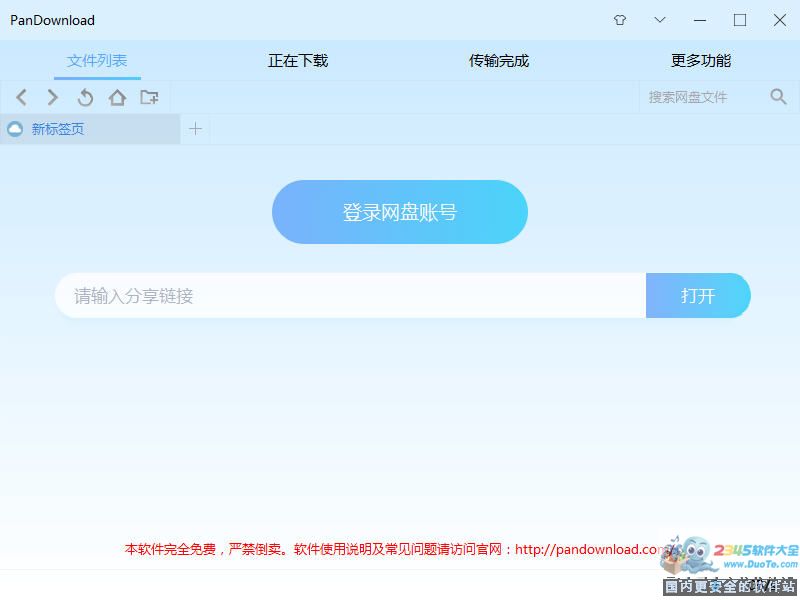Go to the 传输完成 tab
The image size is (800, 600).
click(x=499, y=61)
